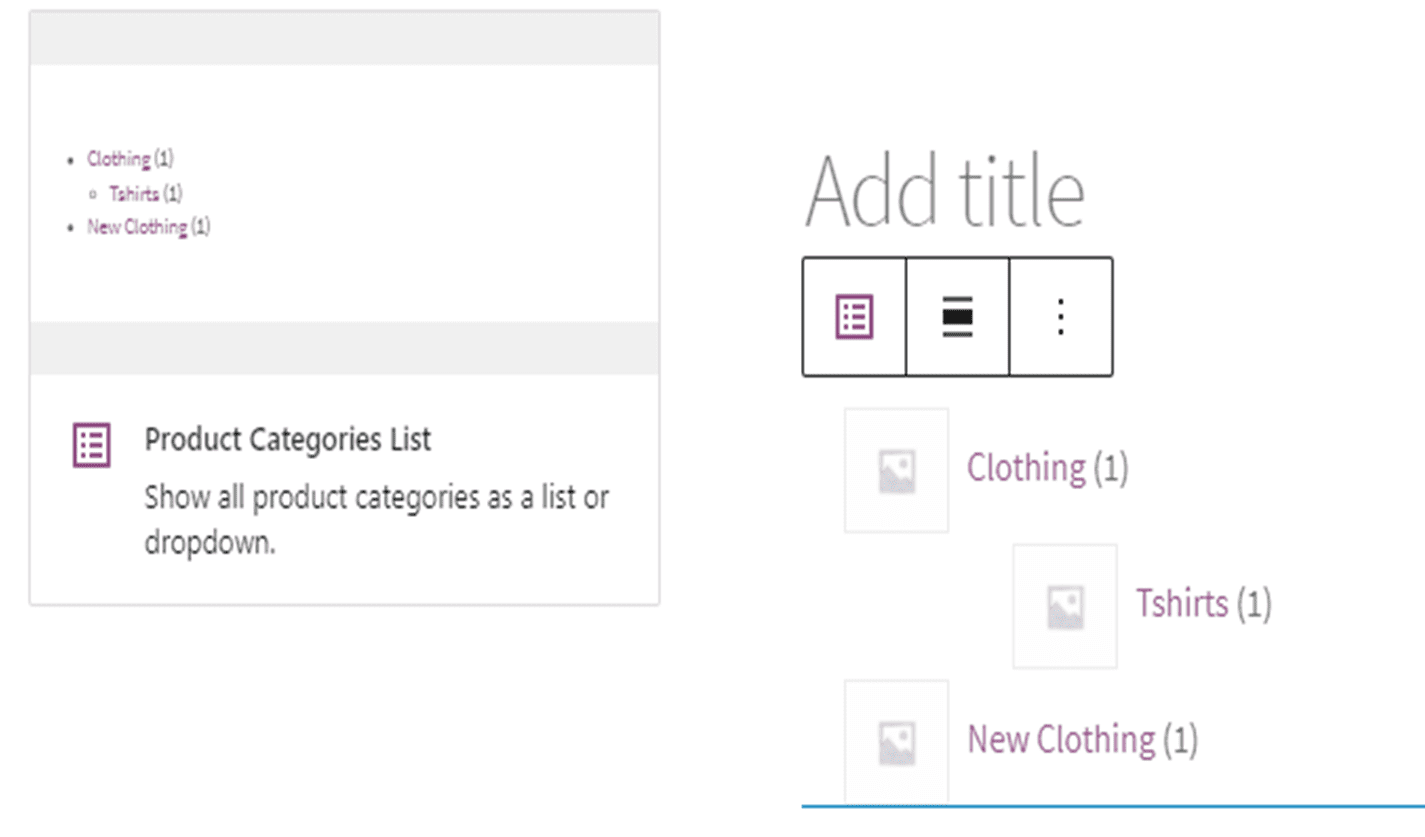Viewport: 1425px width, 837px height.
Task: Click the purple list icon beside block description
Action: pos(91,444)
